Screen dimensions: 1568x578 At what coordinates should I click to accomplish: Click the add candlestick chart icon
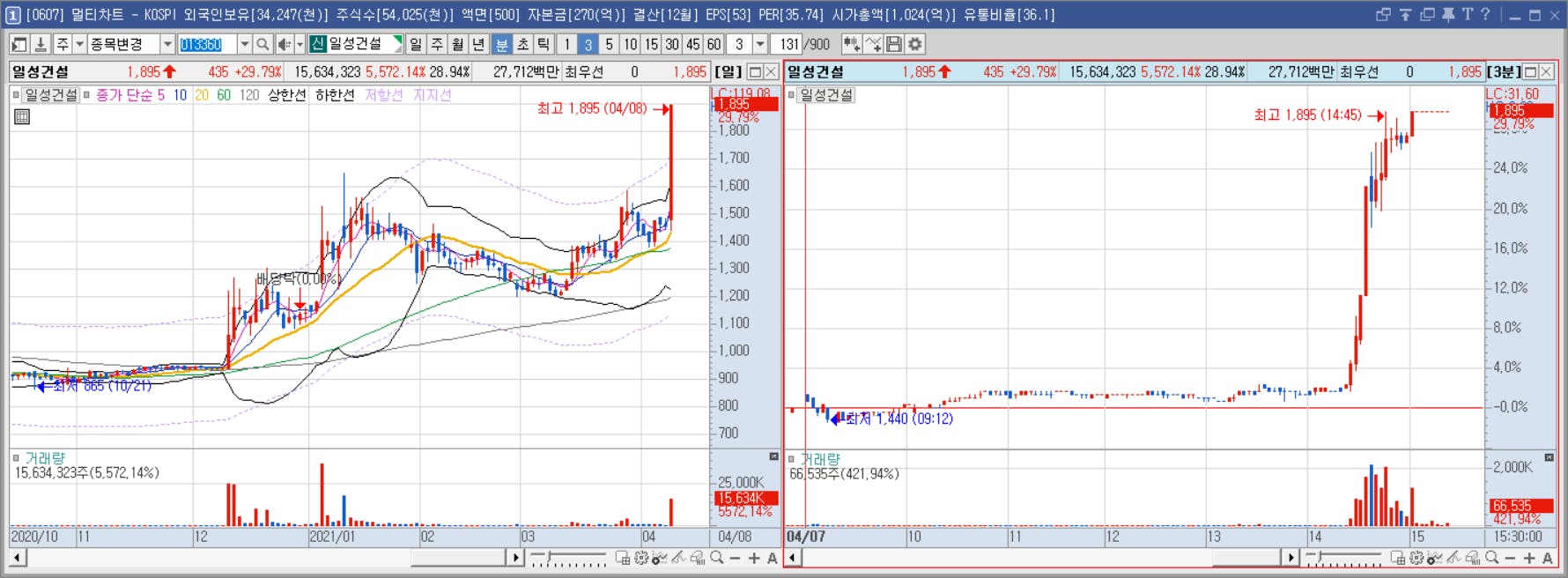(x=851, y=44)
